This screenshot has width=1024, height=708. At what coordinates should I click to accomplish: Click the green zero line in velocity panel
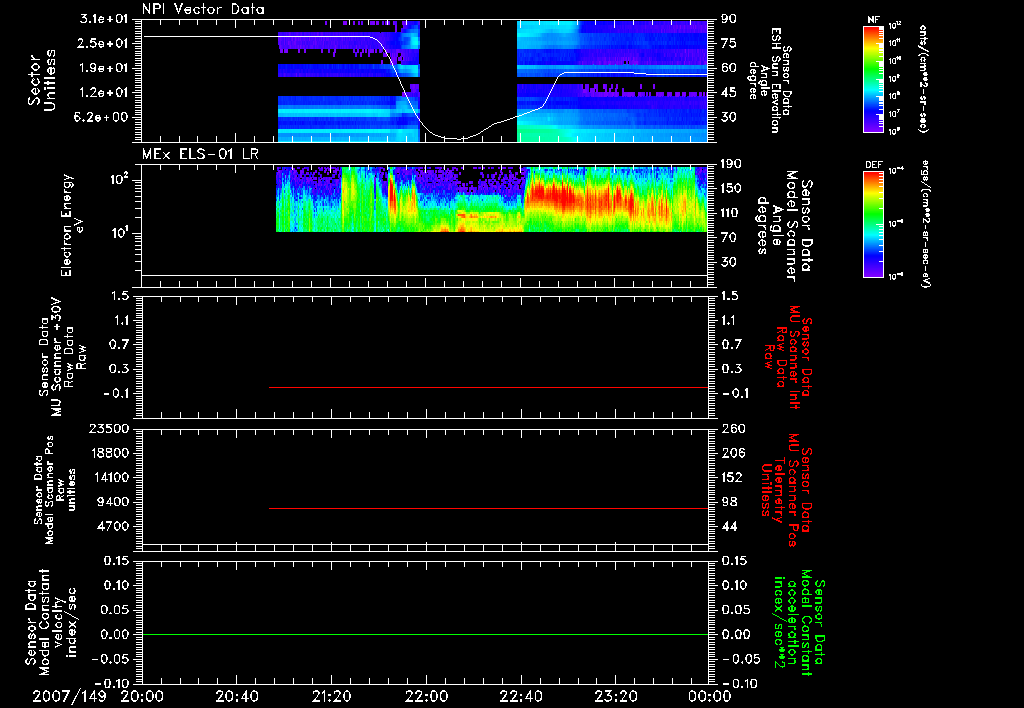[425, 634]
